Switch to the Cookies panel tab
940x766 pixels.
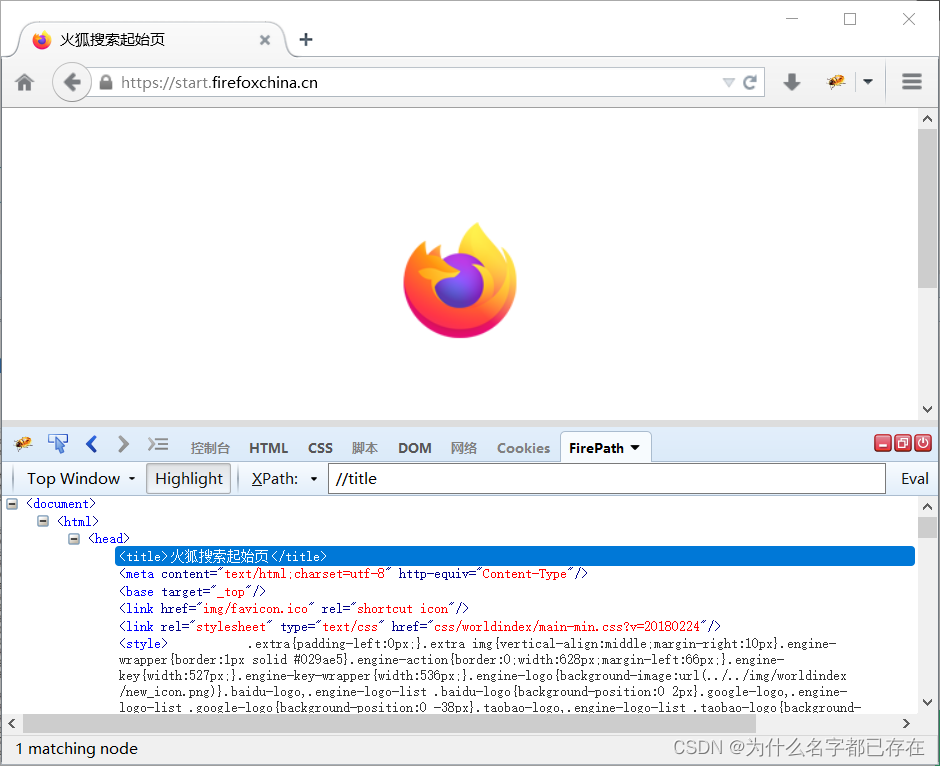523,448
